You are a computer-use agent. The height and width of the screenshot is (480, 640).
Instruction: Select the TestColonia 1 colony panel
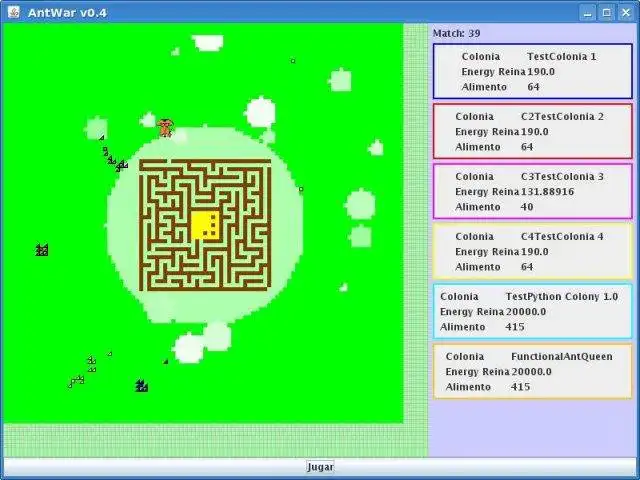click(533, 71)
